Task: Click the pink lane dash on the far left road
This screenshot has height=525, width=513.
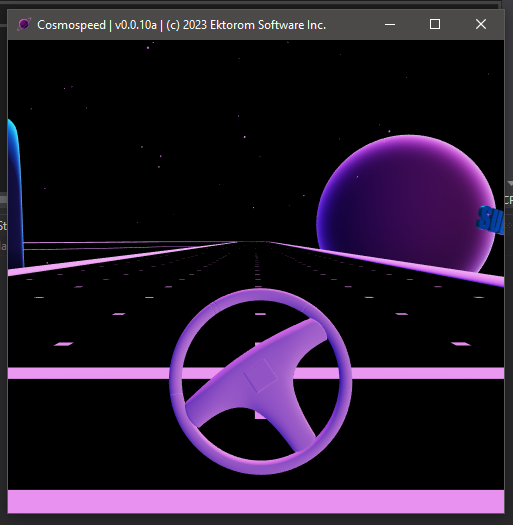Action: tap(64, 344)
